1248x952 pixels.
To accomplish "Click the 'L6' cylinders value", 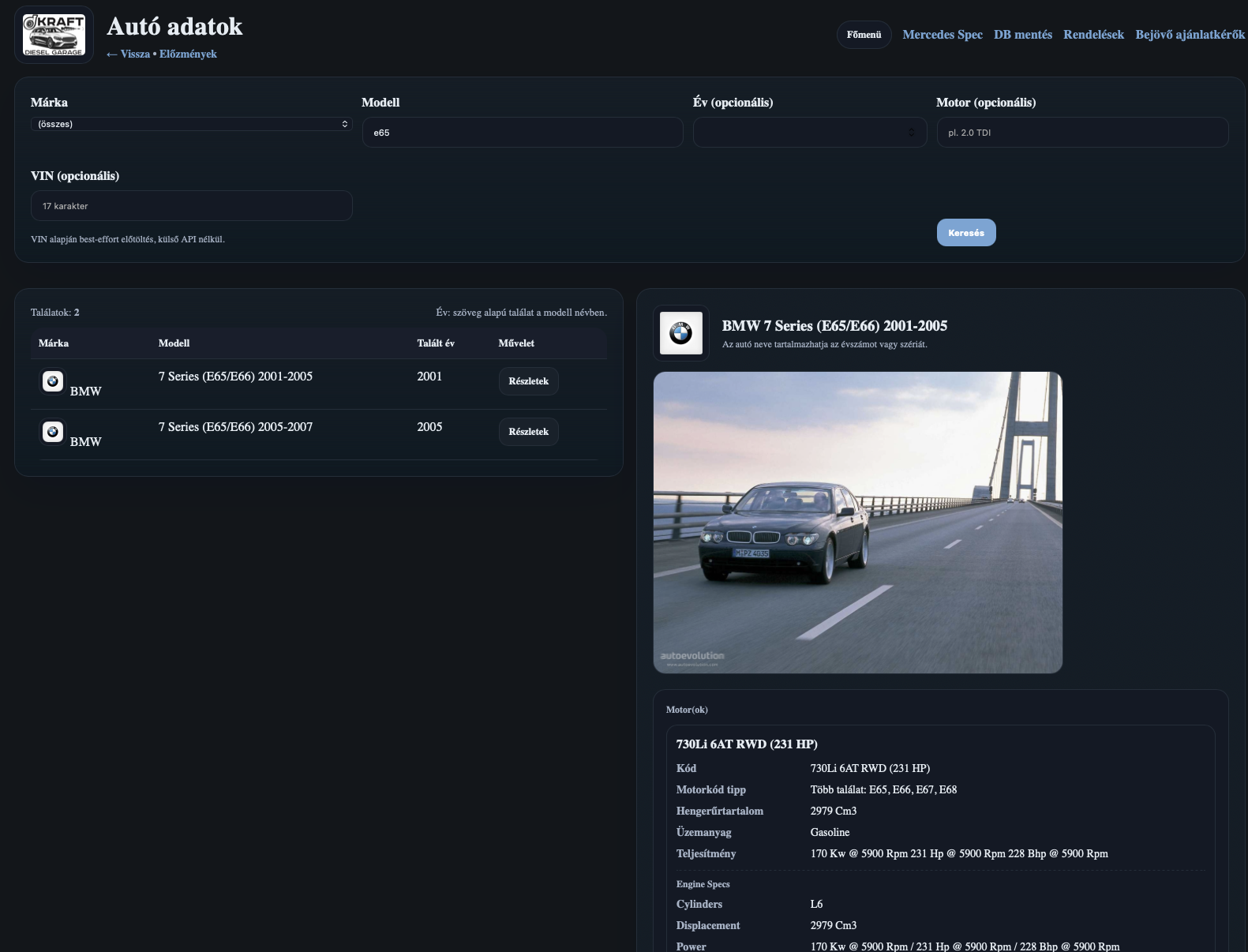I will coord(816,904).
